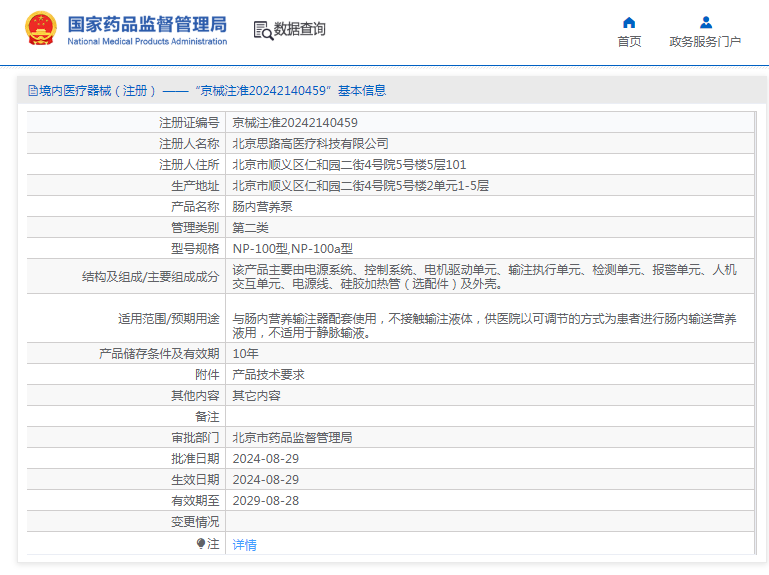Viewport: 769px width, 575px height.
Task: Click the 型号规格 label
Action: [x=195, y=249]
